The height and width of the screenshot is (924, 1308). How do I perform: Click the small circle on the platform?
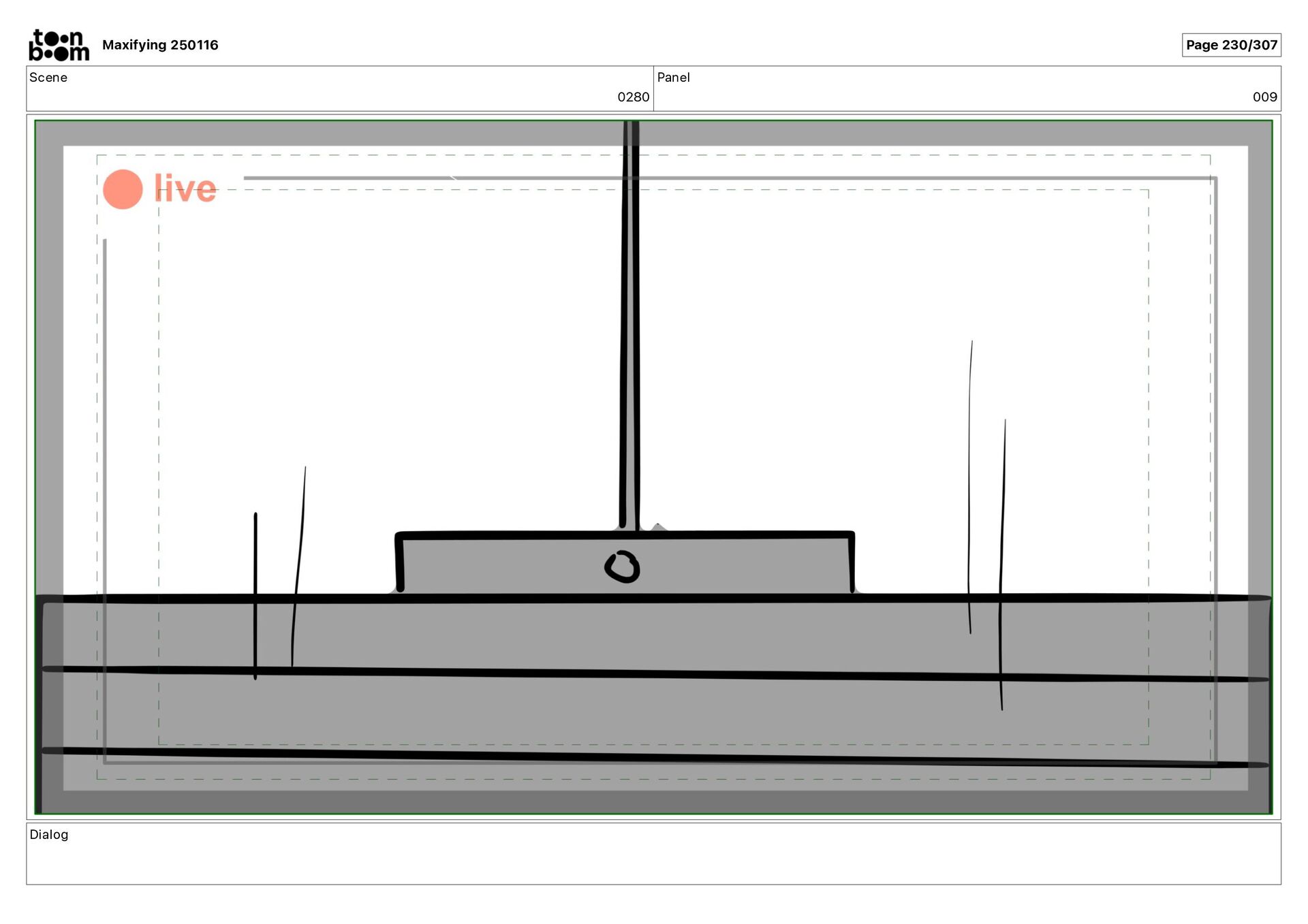622,567
